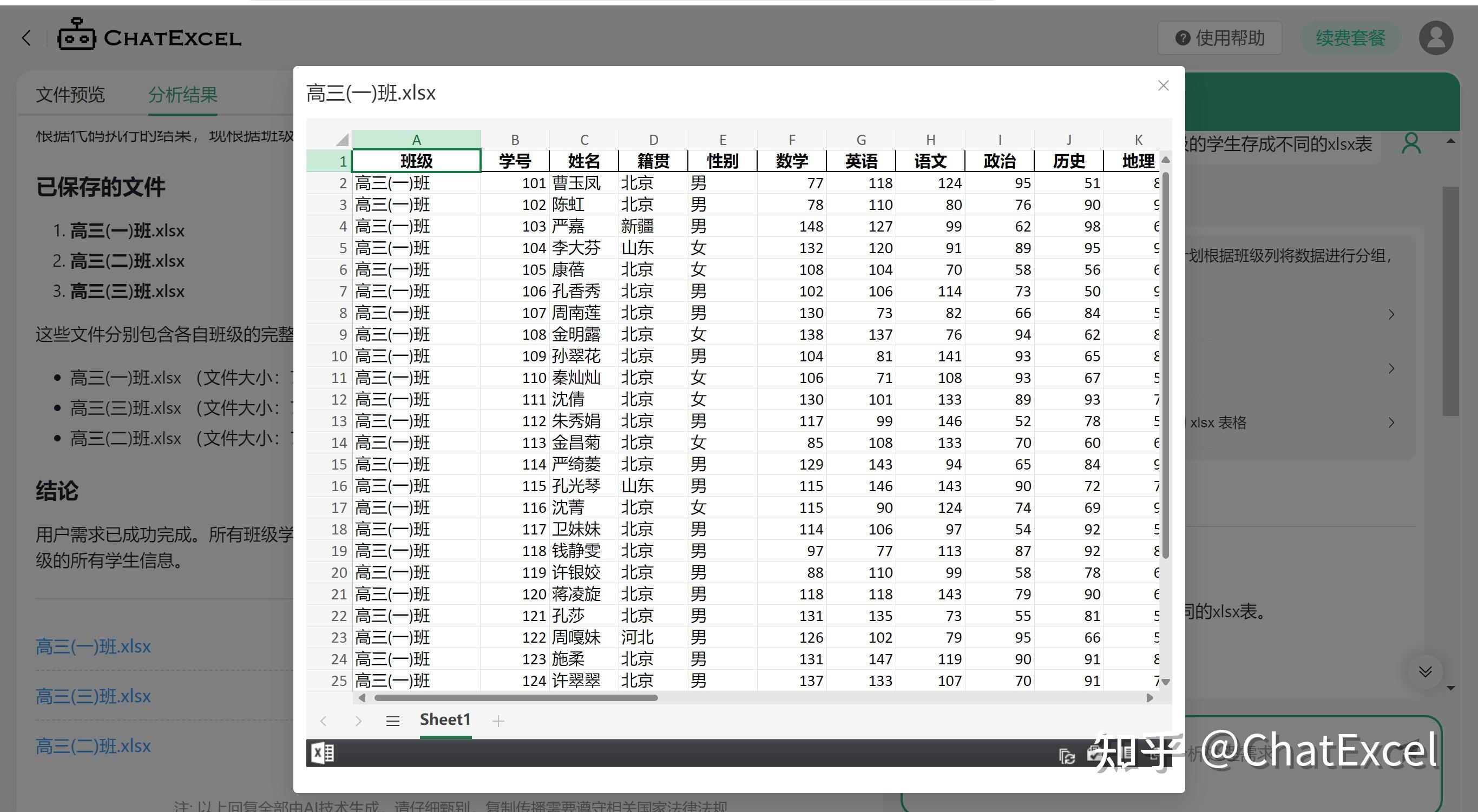1478x812 pixels.
Task: Click the double-chevron collapse arrow on right panel
Action: point(1425,672)
